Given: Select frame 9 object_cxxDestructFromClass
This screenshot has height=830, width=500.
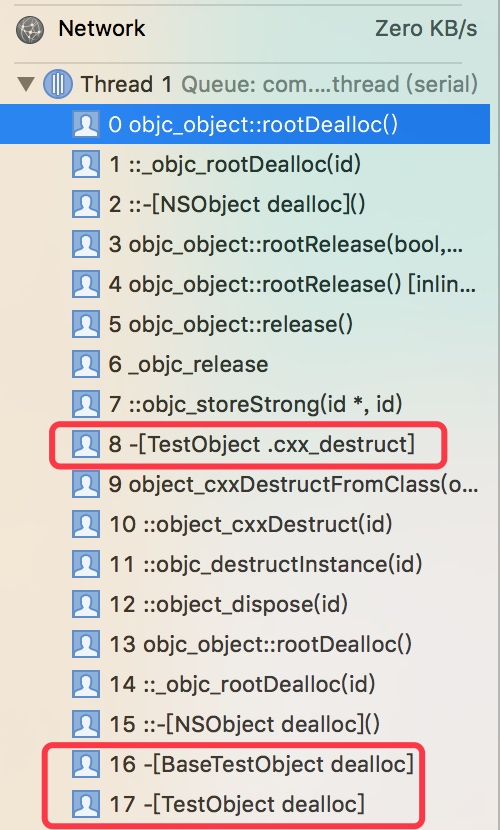Looking at the screenshot, I should [x=245, y=484].
